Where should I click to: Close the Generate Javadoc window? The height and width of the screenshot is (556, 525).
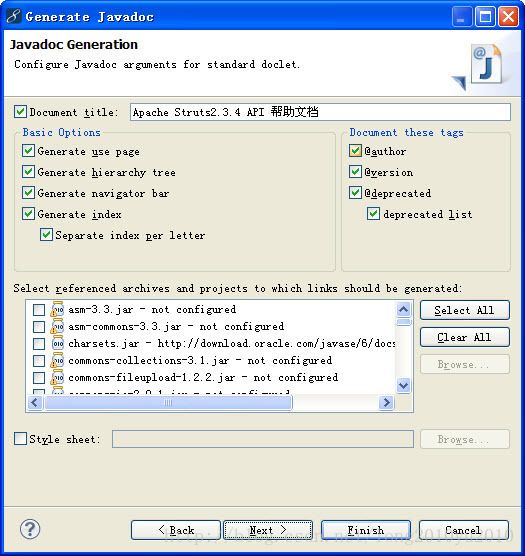click(x=508, y=16)
